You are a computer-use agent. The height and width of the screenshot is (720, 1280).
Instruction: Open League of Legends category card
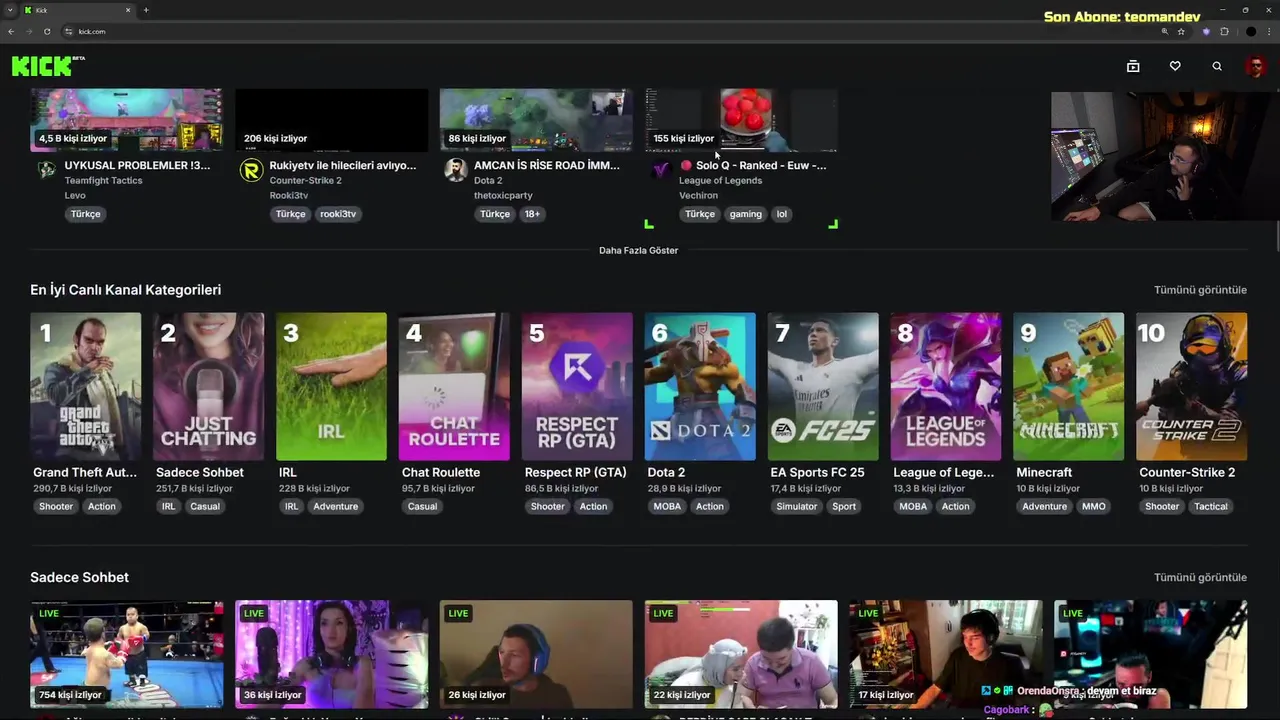coord(946,387)
